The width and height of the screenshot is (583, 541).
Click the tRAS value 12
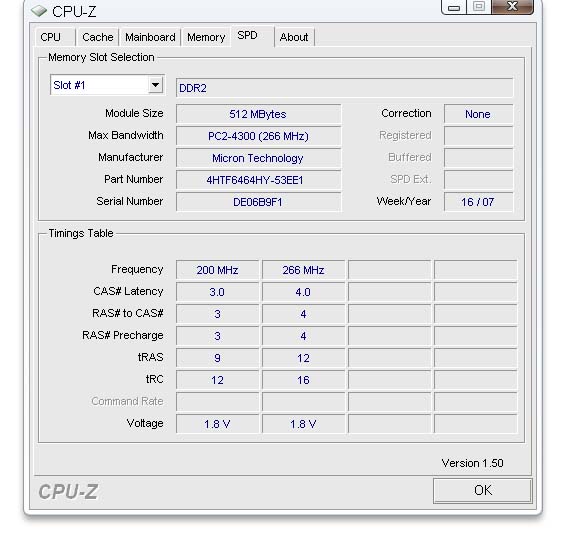[x=303, y=358]
